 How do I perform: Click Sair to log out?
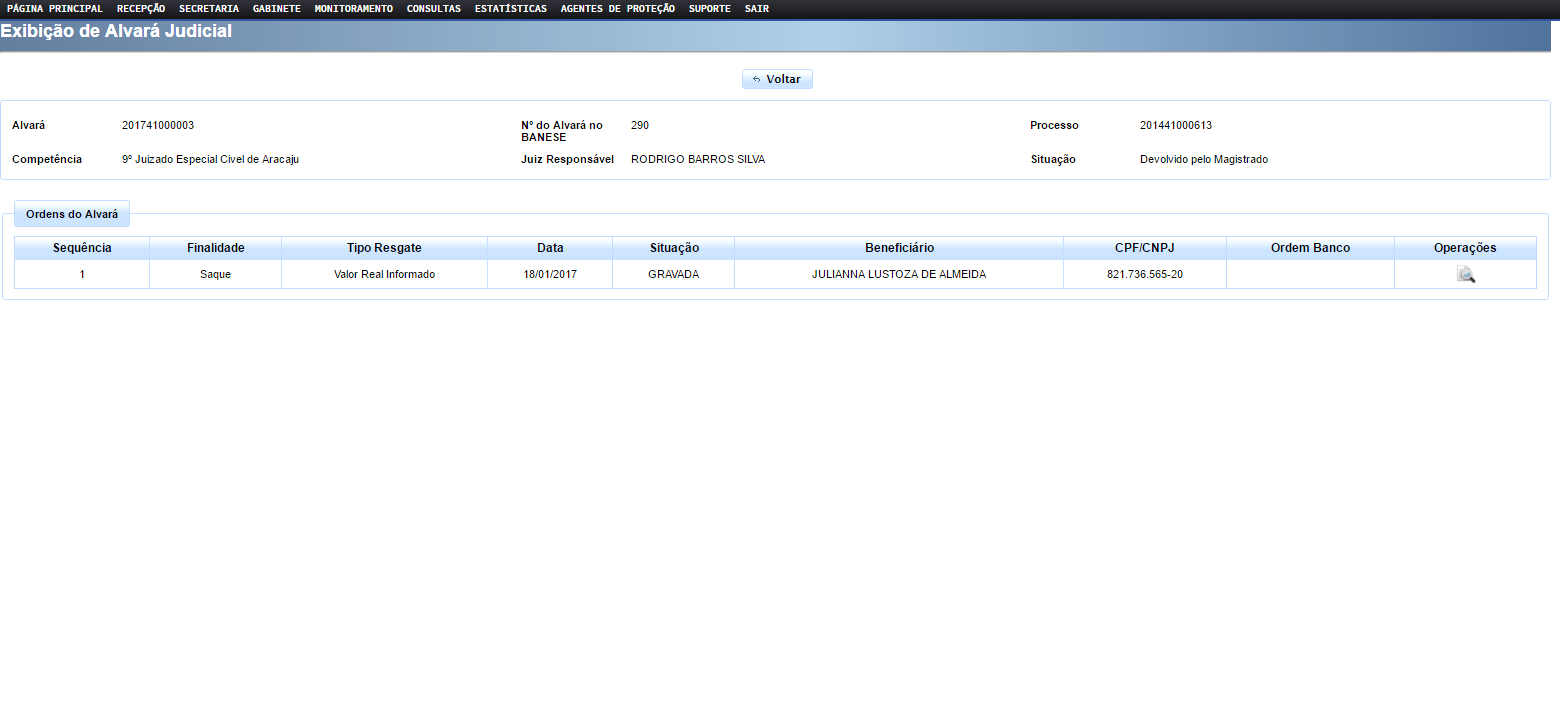point(757,9)
